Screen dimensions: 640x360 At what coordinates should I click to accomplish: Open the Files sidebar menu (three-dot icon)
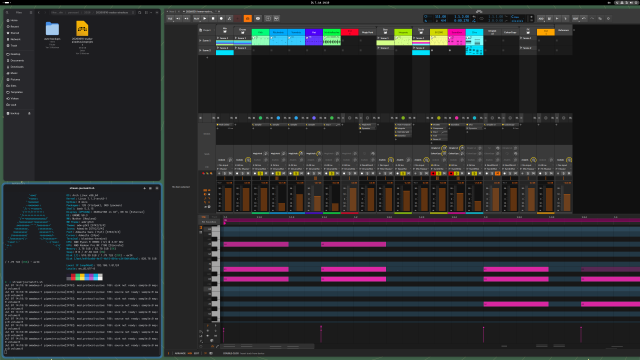pyautogui.click(x=31, y=13)
